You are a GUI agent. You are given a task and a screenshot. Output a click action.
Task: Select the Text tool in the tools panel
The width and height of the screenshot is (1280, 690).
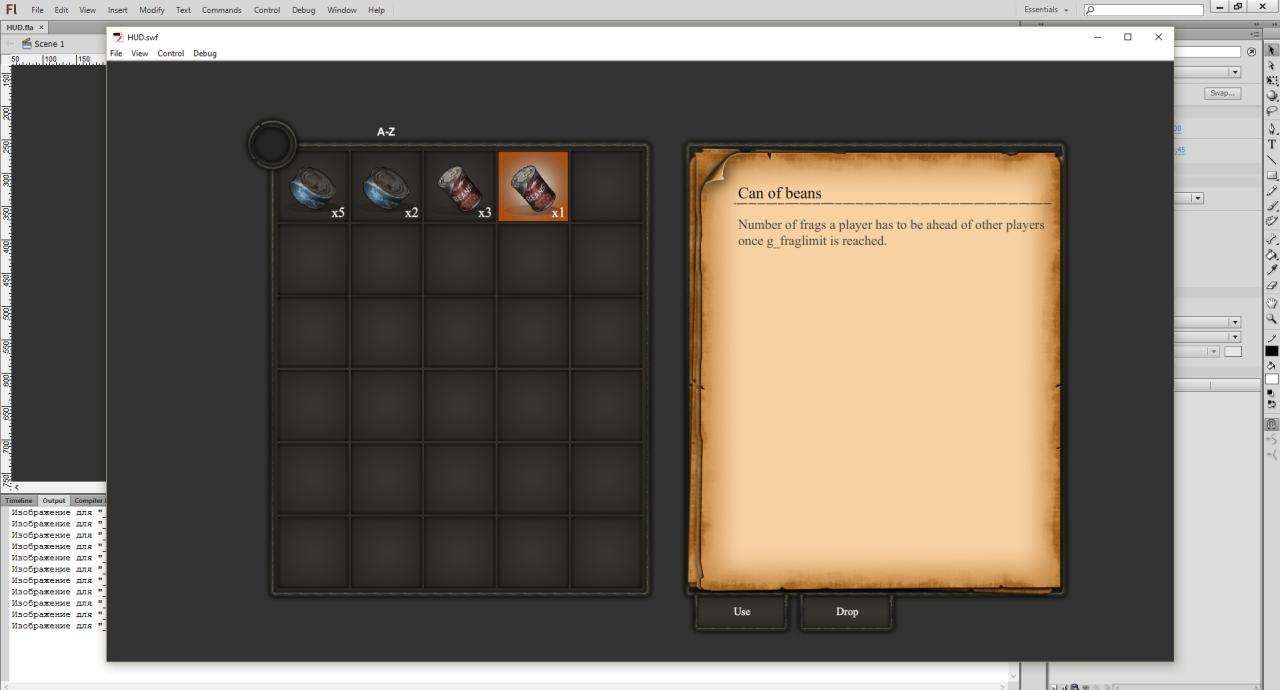click(1272, 144)
